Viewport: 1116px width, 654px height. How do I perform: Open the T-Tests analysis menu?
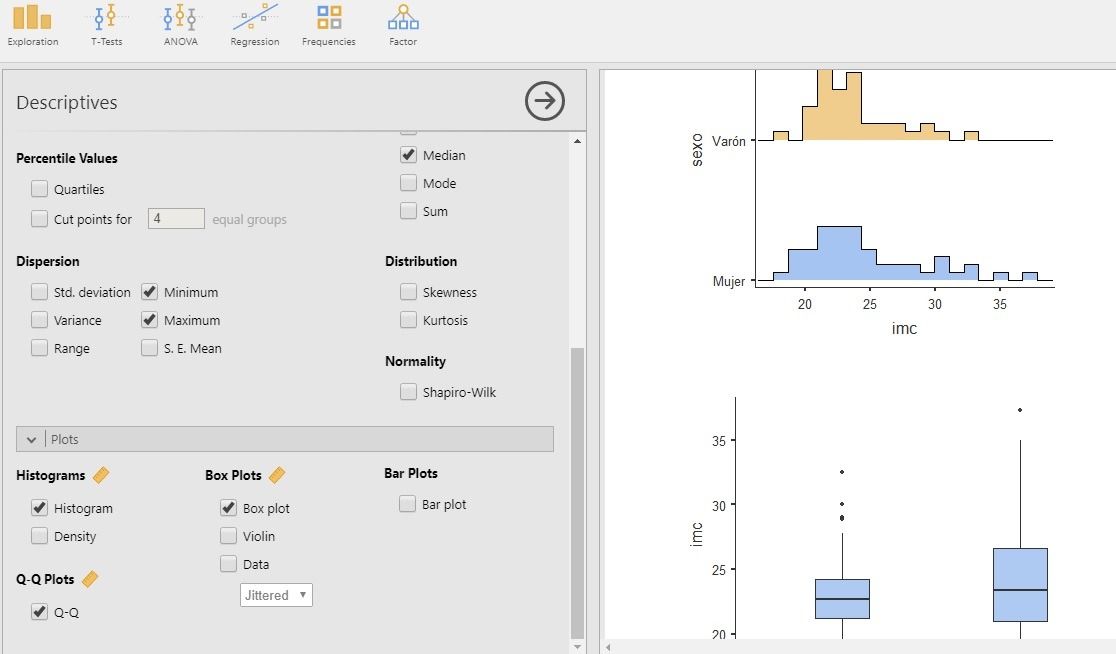click(106, 25)
